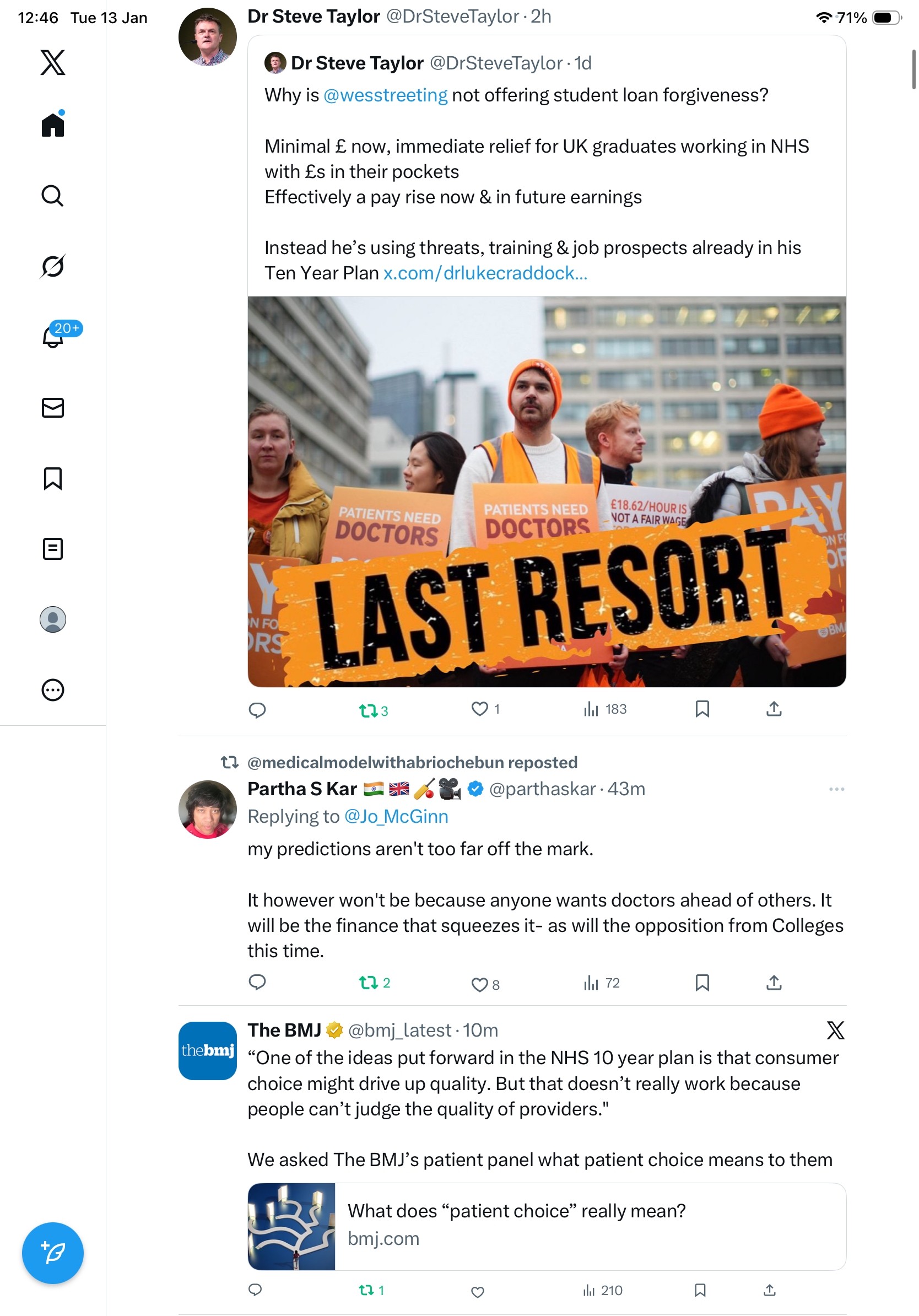Image resolution: width=919 pixels, height=1316 pixels.
Task: Open the X logo in sidebar
Action: coord(53,62)
